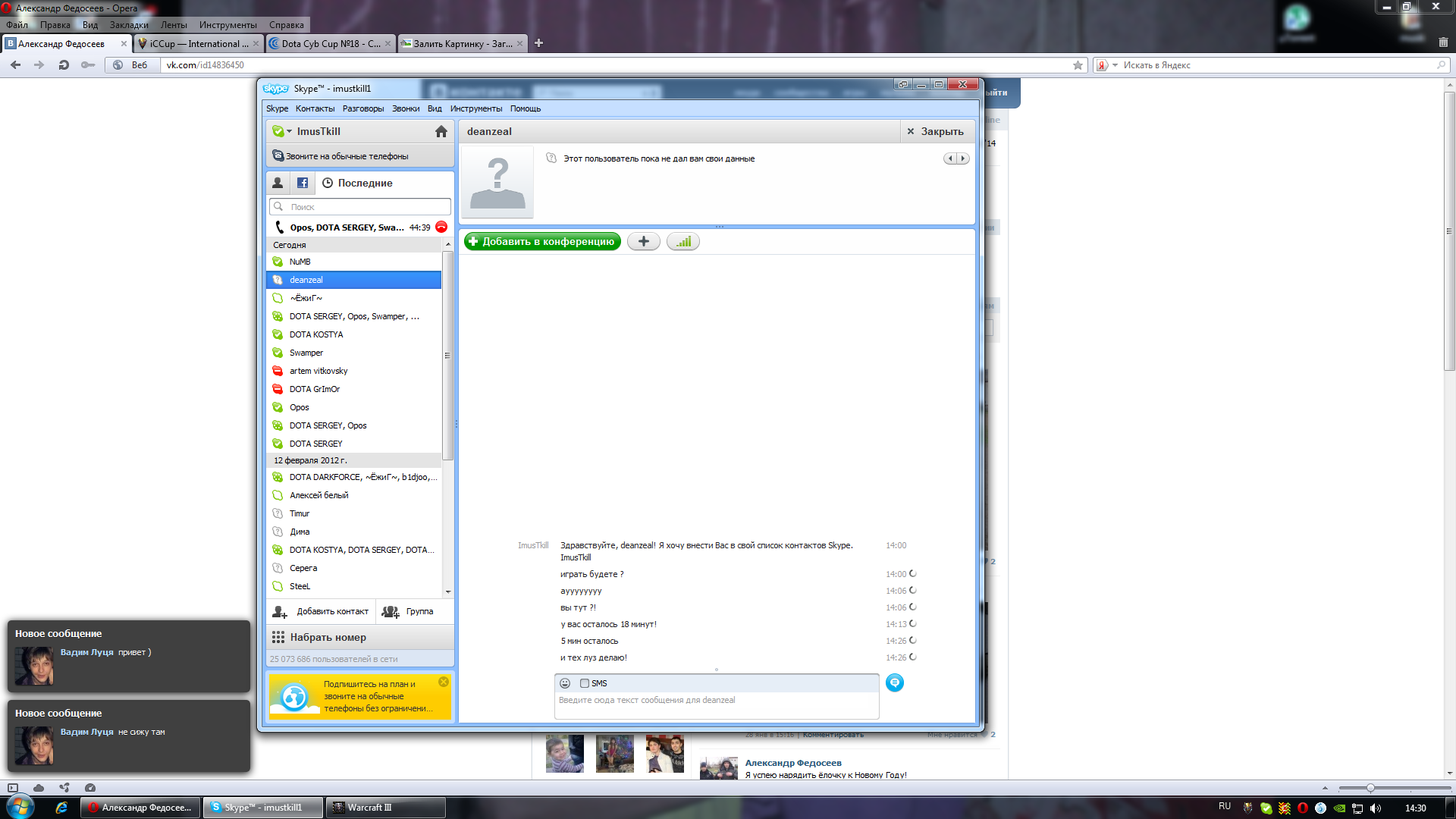Open Opera closed tabs trash icon
Screen dimensions: 1456x819
pyautogui.click(x=1443, y=43)
